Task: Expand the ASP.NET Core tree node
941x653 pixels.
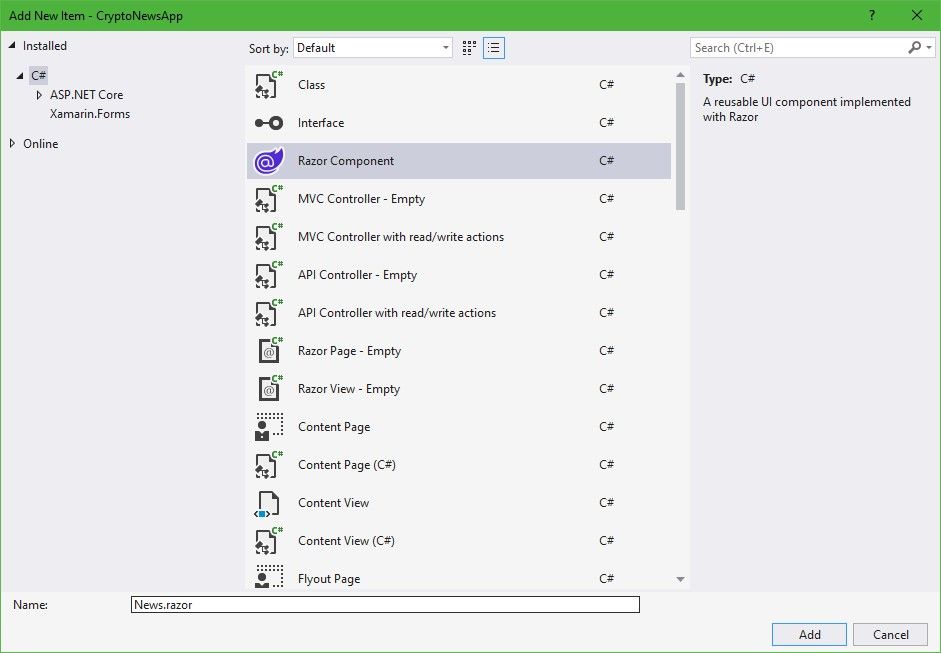Action: coord(39,95)
